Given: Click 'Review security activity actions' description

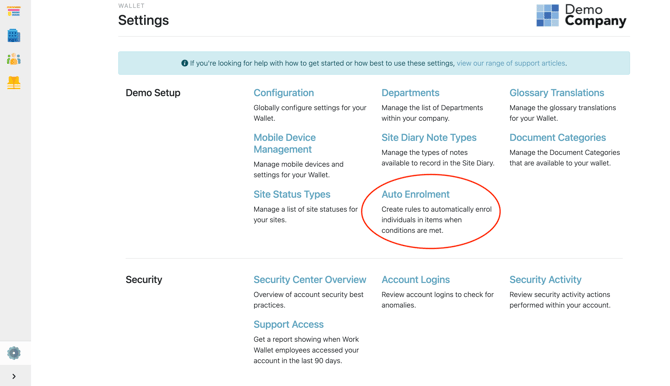Looking at the screenshot, I should (x=560, y=300).
